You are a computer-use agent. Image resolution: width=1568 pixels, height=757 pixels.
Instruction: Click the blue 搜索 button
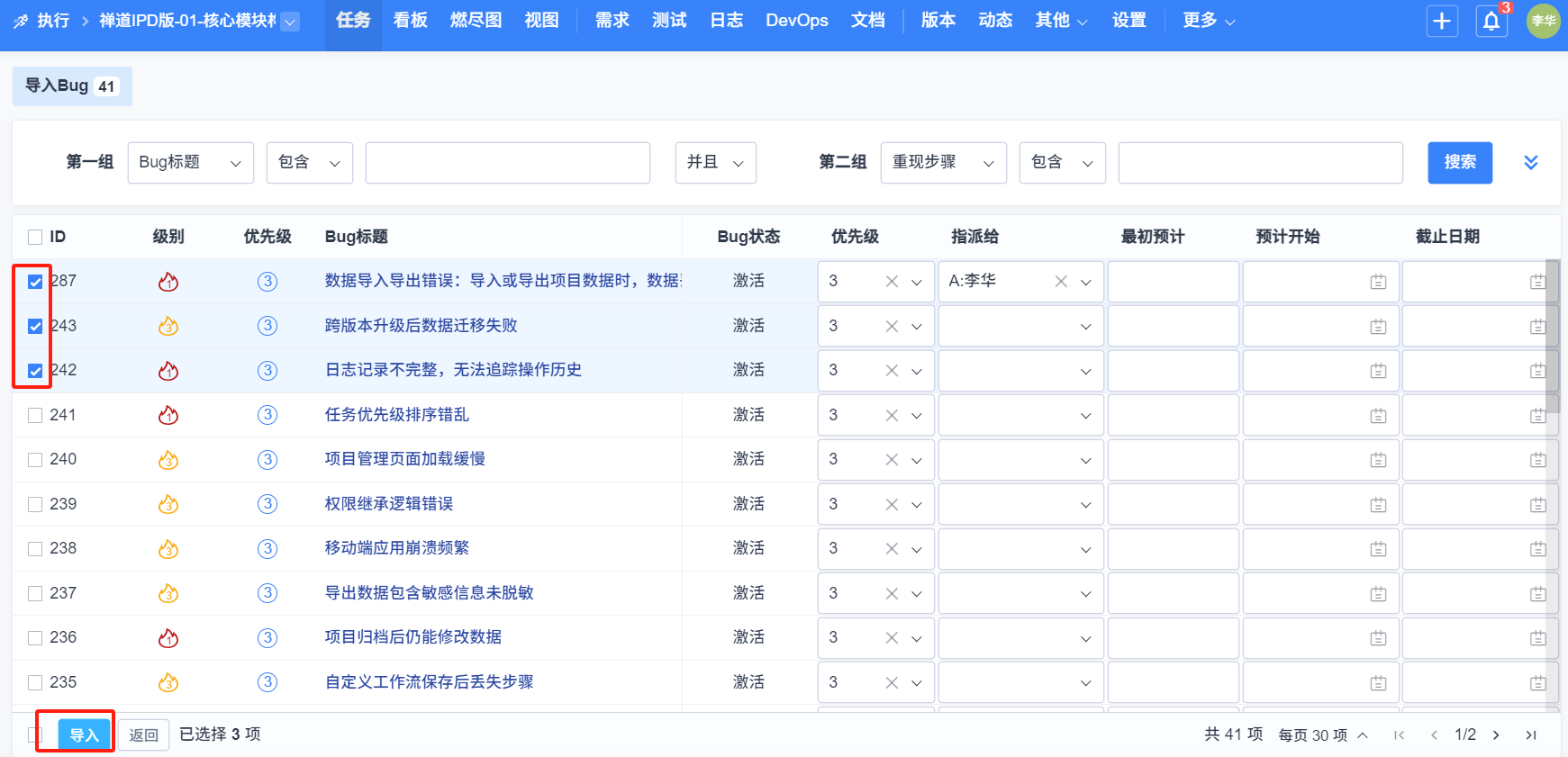click(x=1459, y=163)
